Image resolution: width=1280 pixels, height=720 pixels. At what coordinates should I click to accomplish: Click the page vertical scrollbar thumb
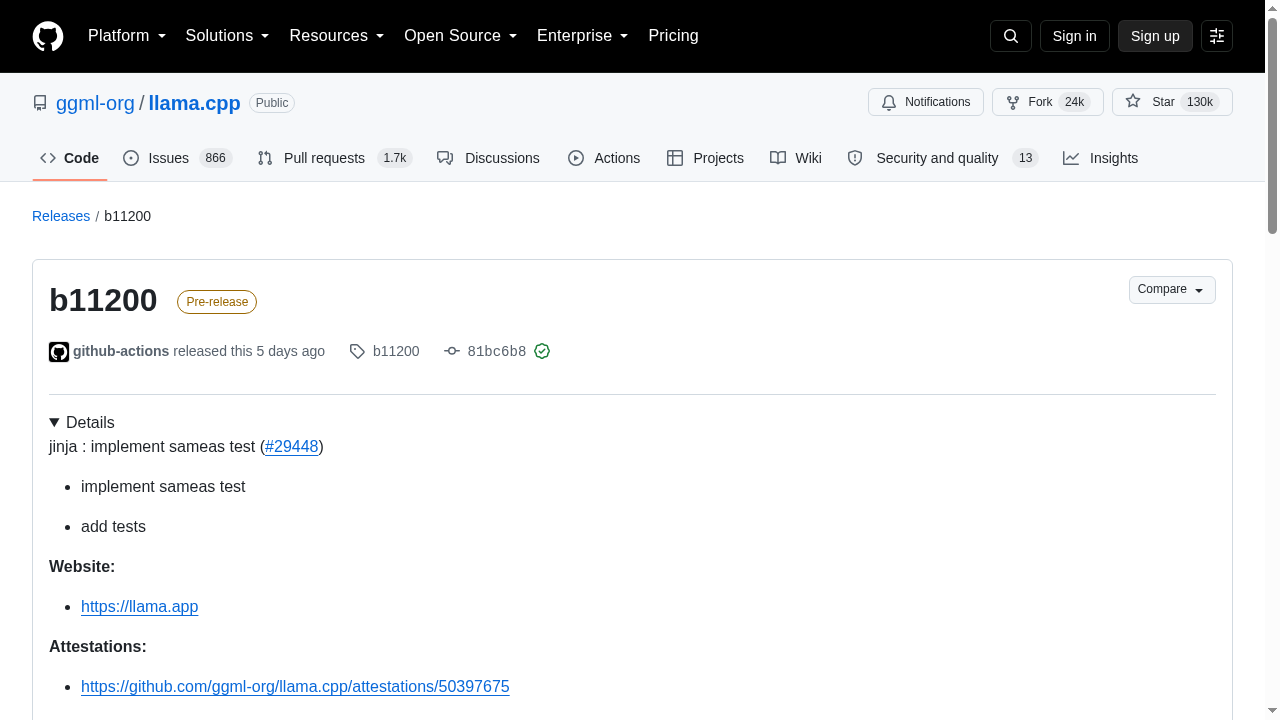point(1272,125)
